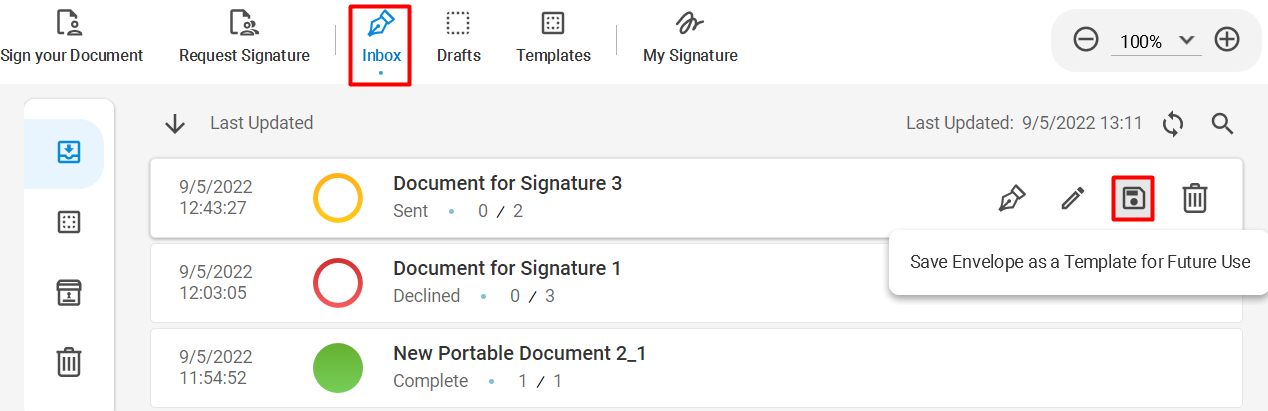Edit Document for Signature 3 with pencil

pos(1073,198)
